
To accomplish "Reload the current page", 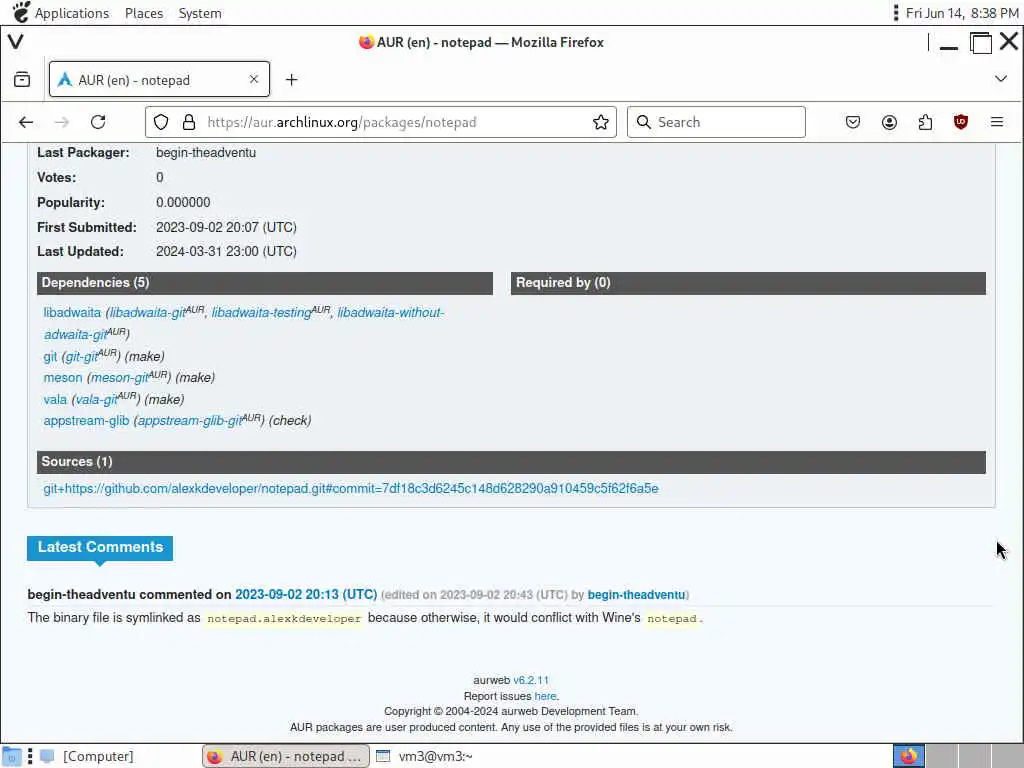I will 98,122.
